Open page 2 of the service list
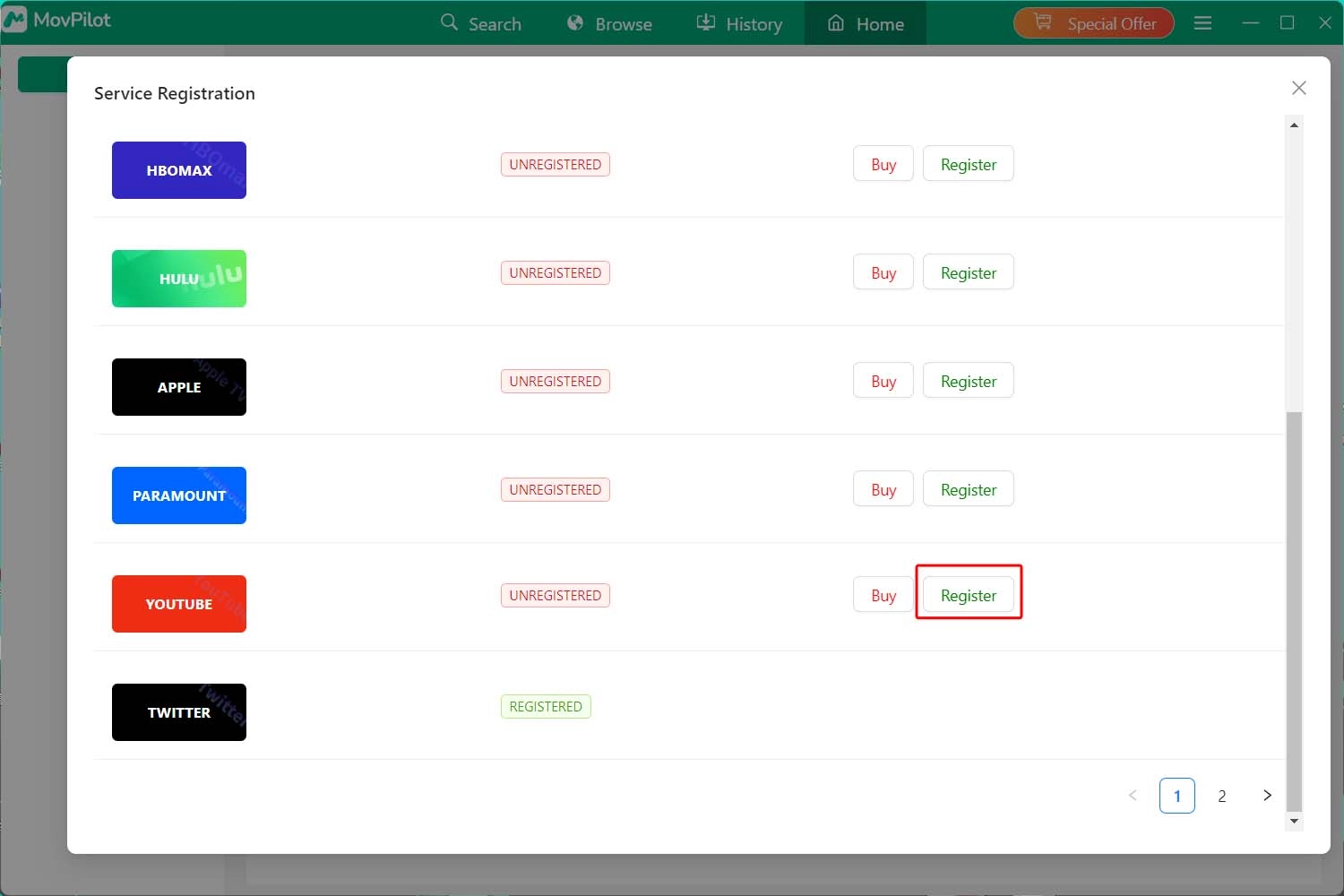This screenshot has height=896, width=1344. pos(1222,795)
